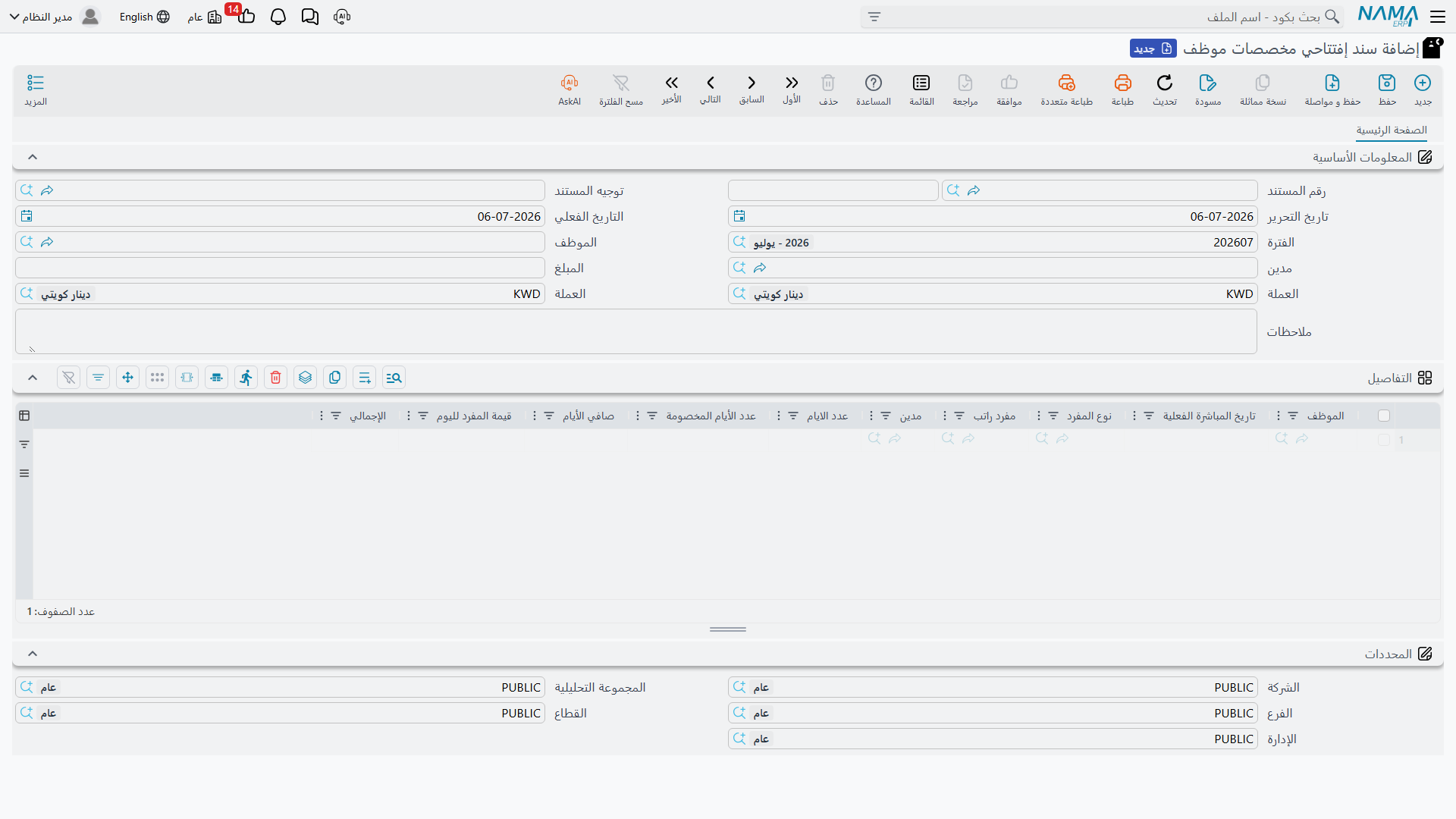Open column menu for نوع المفرد
Image resolution: width=1456 pixels, height=819 pixels.
[x=1038, y=416]
